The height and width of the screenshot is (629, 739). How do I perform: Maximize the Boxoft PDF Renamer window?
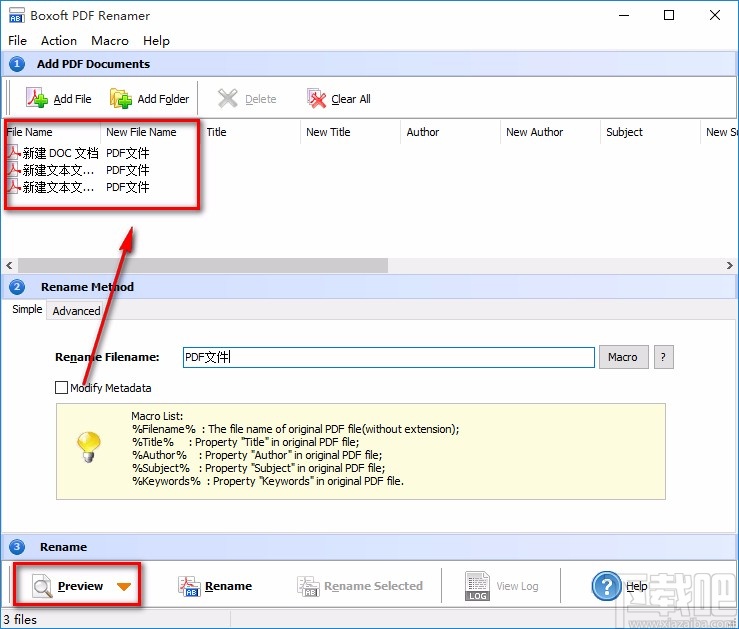[669, 16]
